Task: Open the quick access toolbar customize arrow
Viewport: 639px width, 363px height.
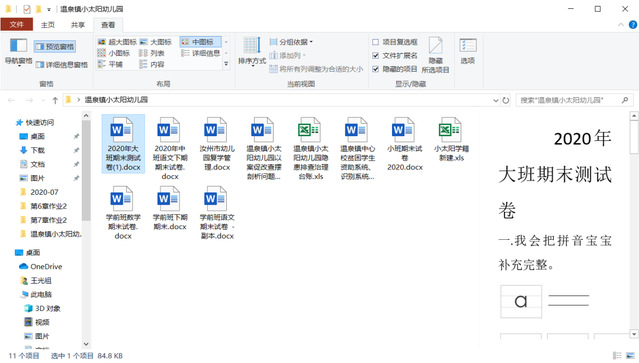Action: point(48,9)
